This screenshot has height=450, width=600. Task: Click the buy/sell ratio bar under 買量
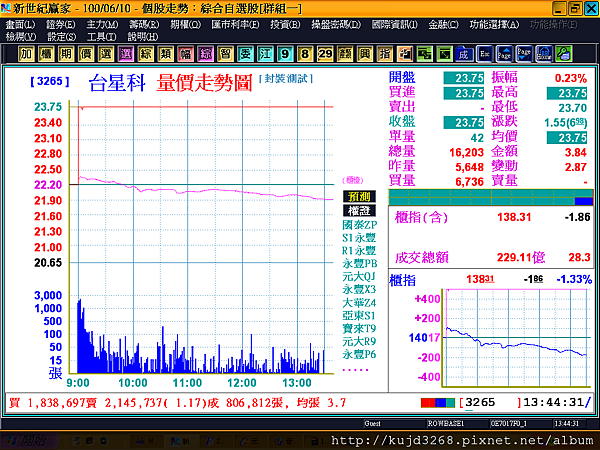click(491, 197)
